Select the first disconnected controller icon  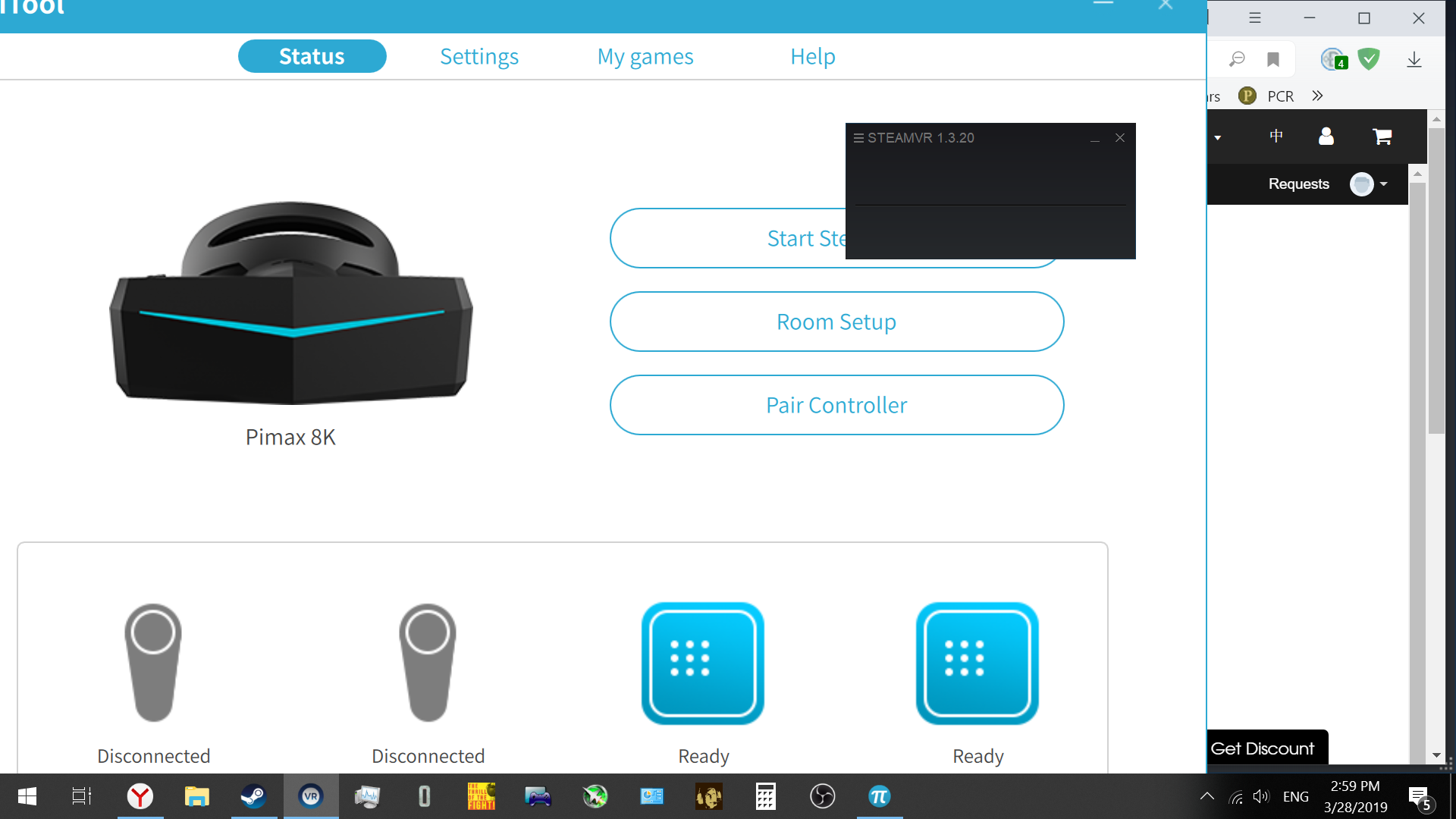click(153, 662)
